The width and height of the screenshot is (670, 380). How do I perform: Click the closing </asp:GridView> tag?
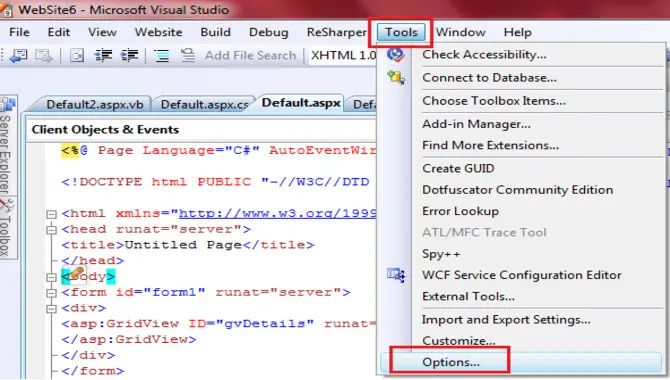point(129,339)
